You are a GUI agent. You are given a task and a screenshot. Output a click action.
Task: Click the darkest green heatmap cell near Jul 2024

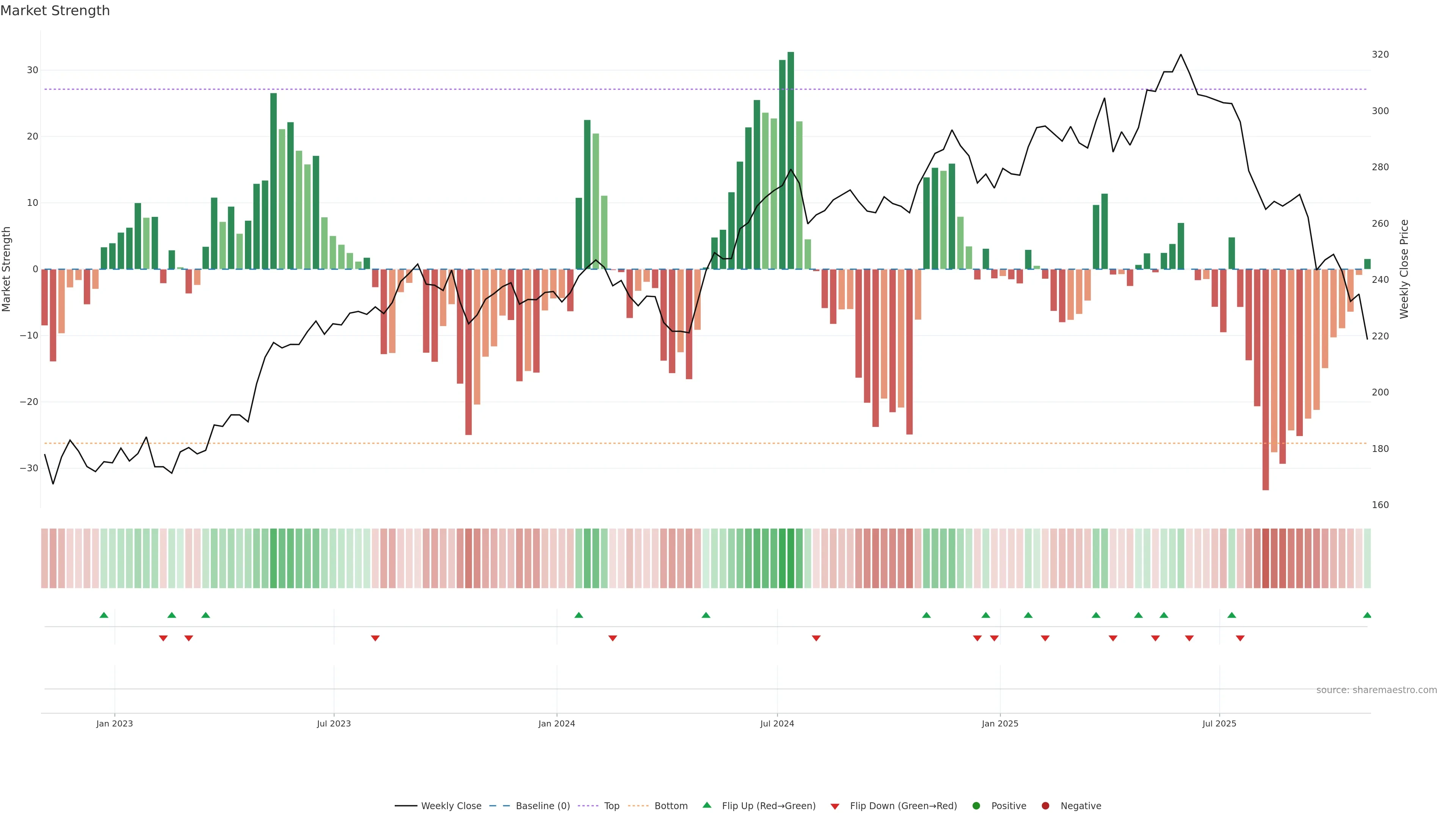(791, 559)
